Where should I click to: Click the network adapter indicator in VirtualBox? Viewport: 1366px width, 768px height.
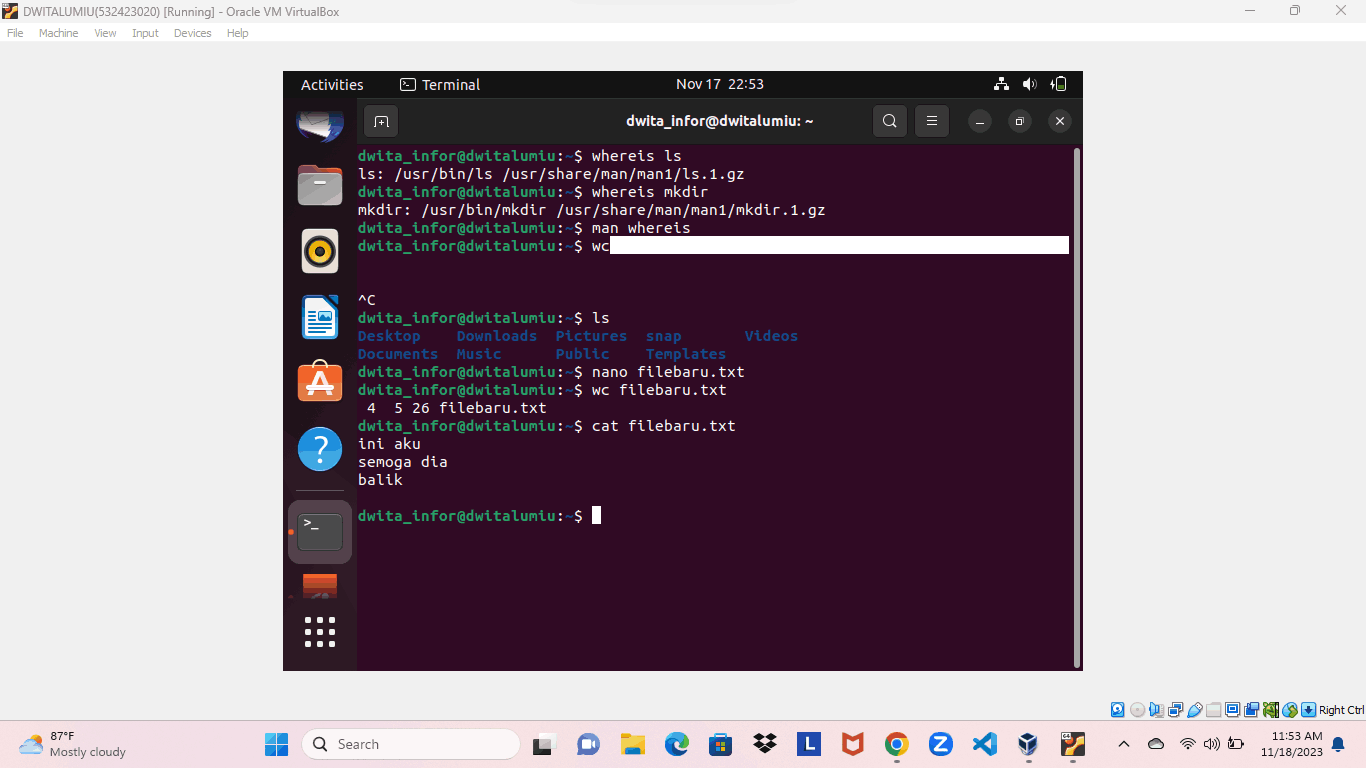click(x=1175, y=710)
